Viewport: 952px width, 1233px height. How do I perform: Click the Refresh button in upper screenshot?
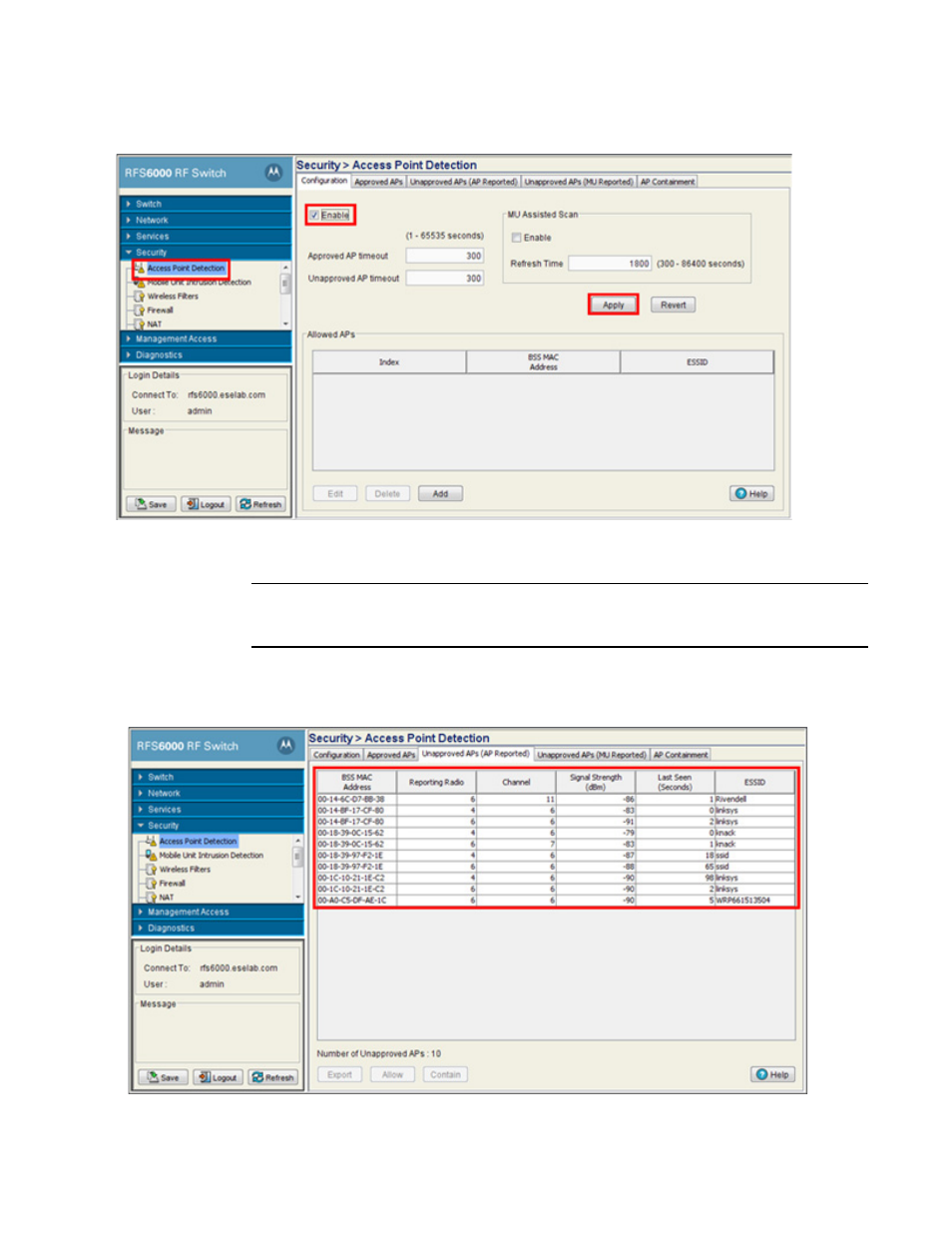pyautogui.click(x=261, y=504)
